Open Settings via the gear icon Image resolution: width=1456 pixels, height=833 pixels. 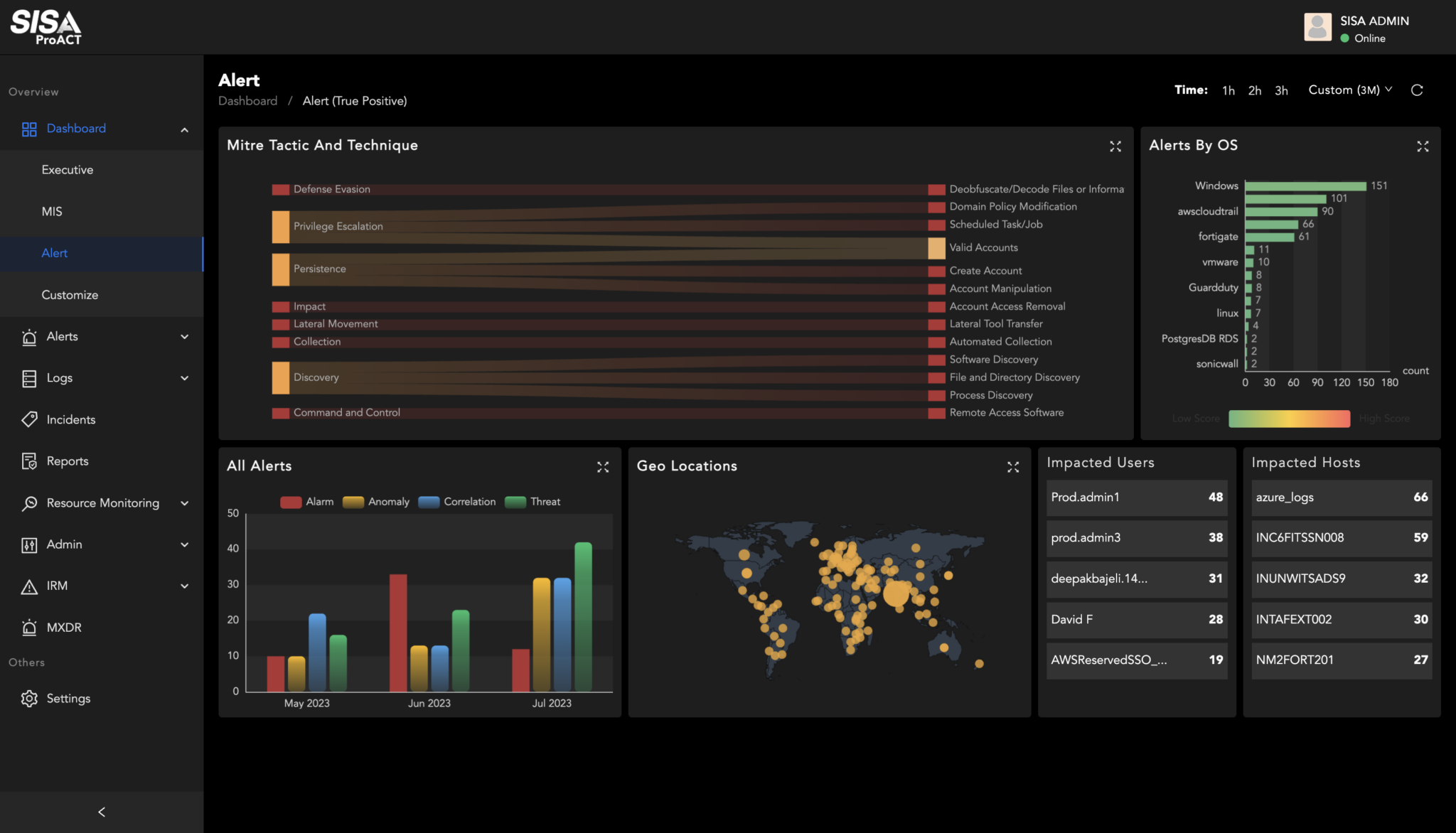tap(29, 699)
